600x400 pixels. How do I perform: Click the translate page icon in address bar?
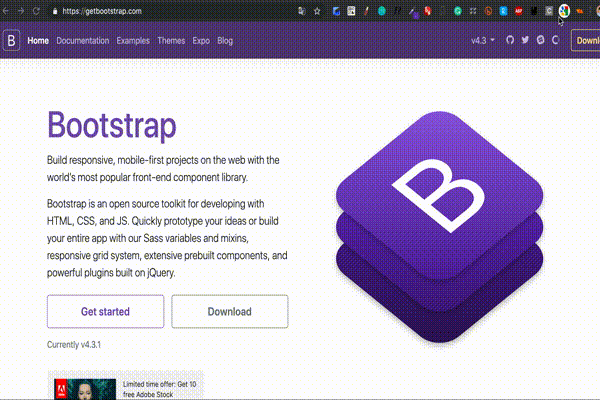click(302, 11)
